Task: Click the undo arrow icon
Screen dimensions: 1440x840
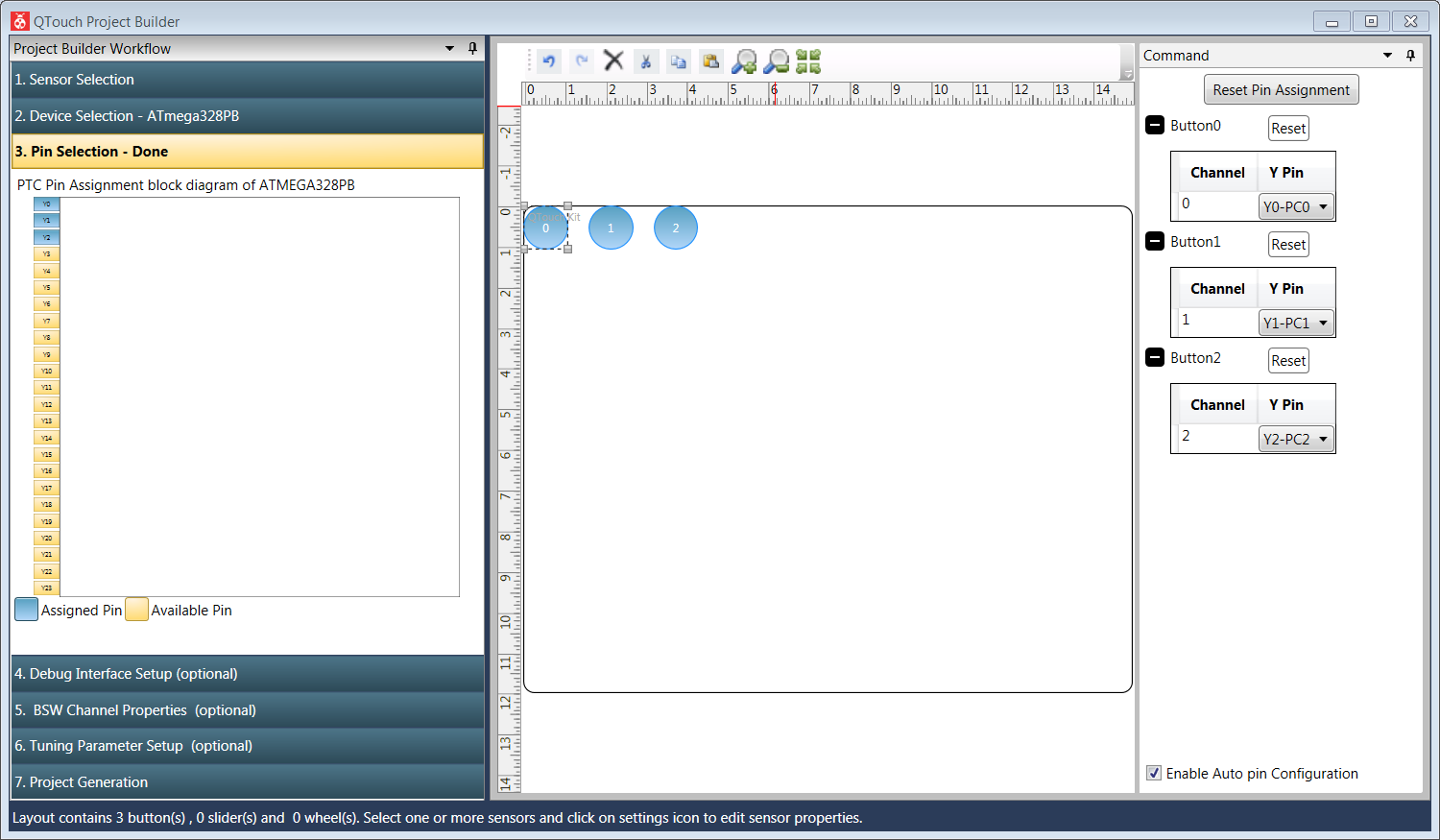Action: point(549,61)
